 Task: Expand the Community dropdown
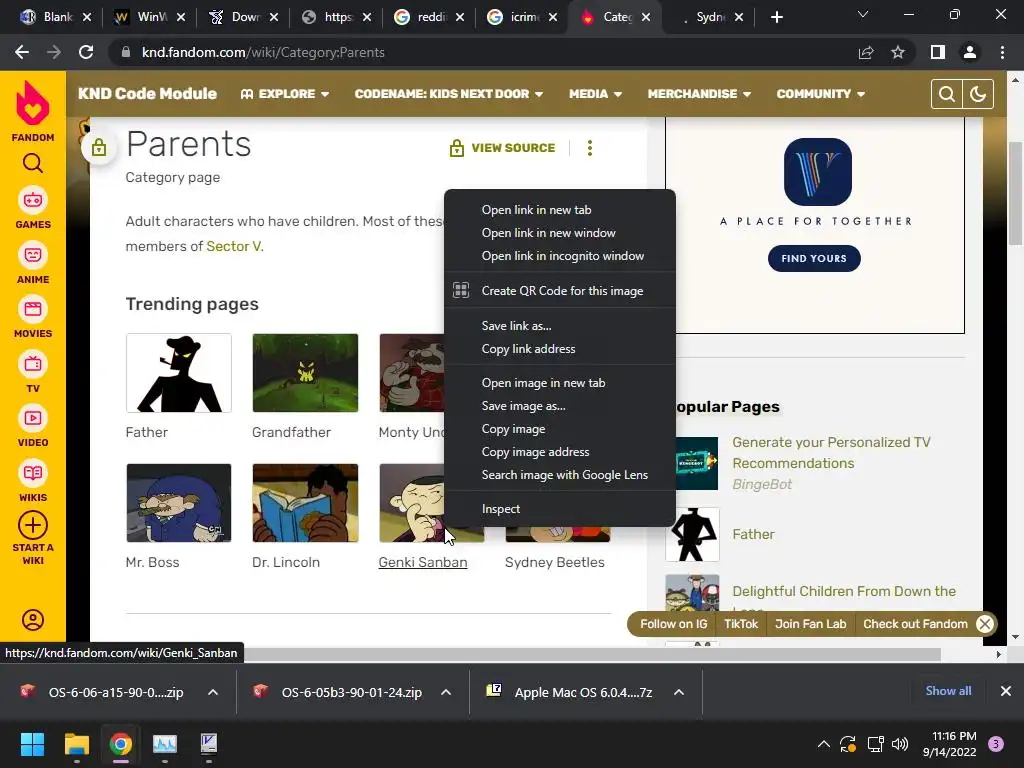point(820,94)
